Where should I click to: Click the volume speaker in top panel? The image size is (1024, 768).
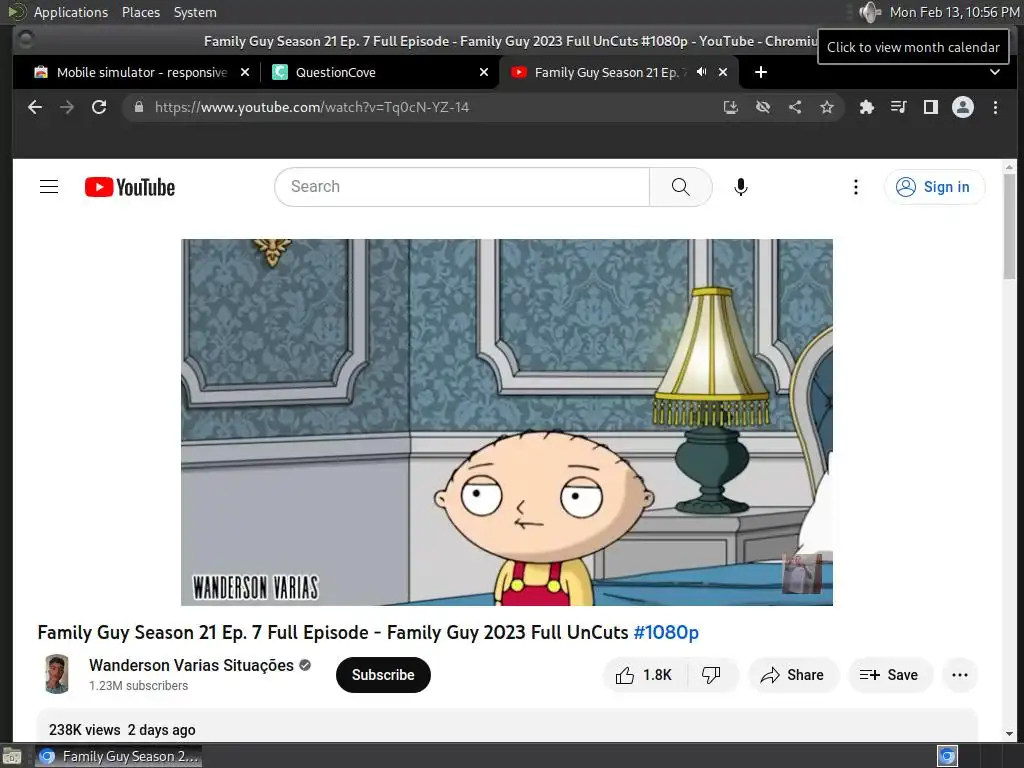click(870, 12)
